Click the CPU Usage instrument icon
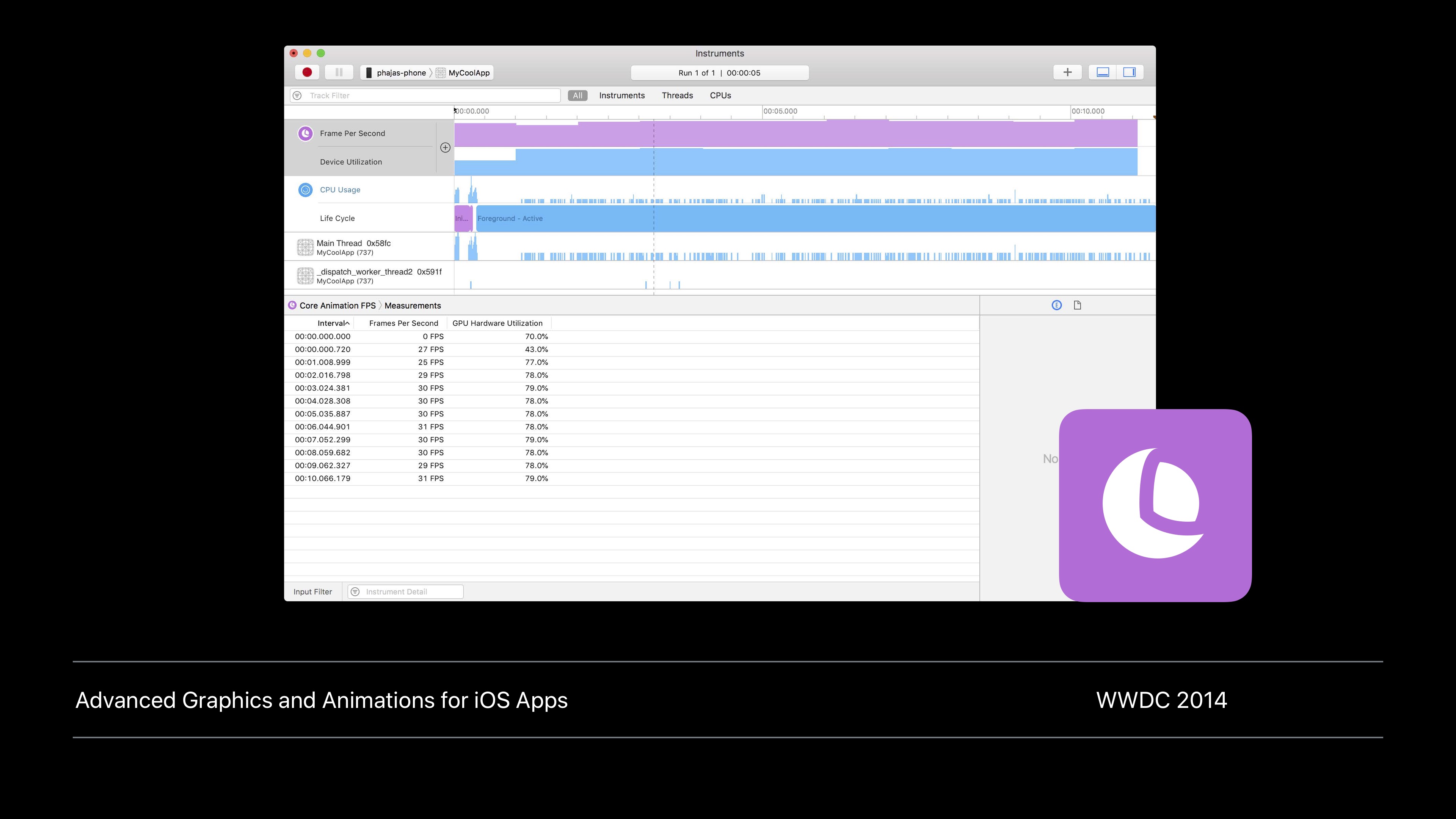 click(x=305, y=190)
